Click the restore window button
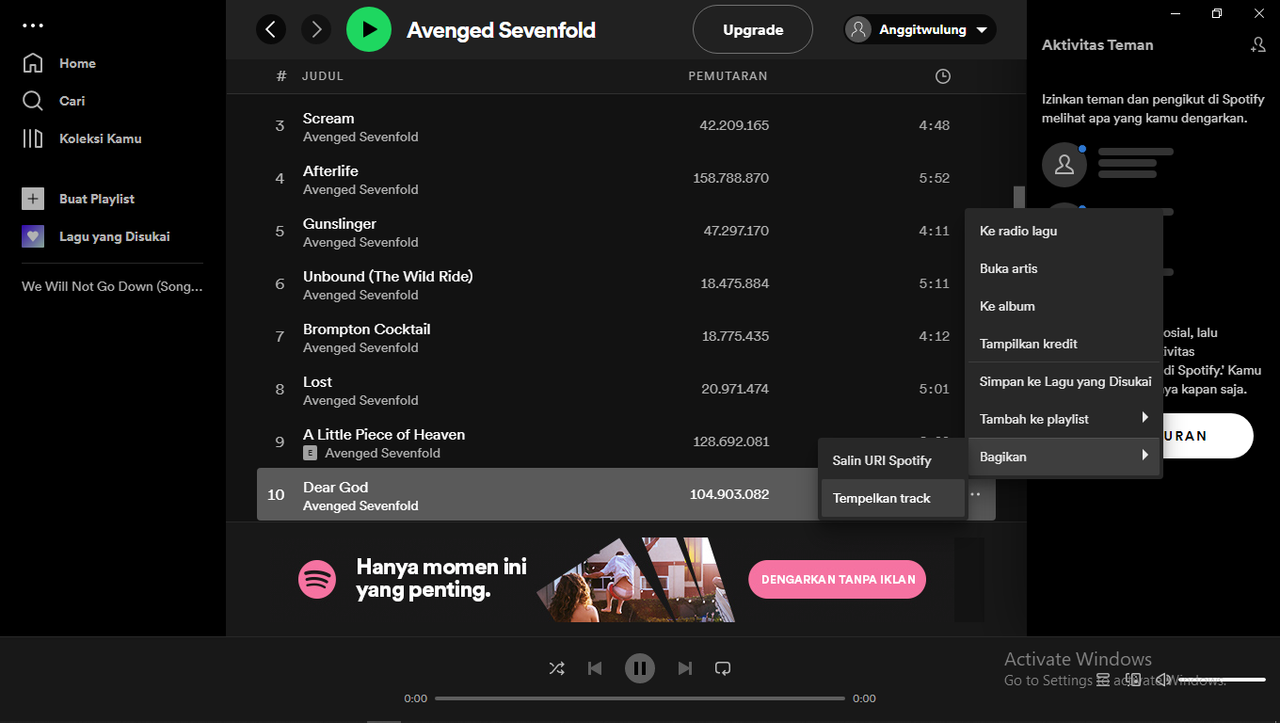Image resolution: width=1280 pixels, height=723 pixels. click(1217, 13)
